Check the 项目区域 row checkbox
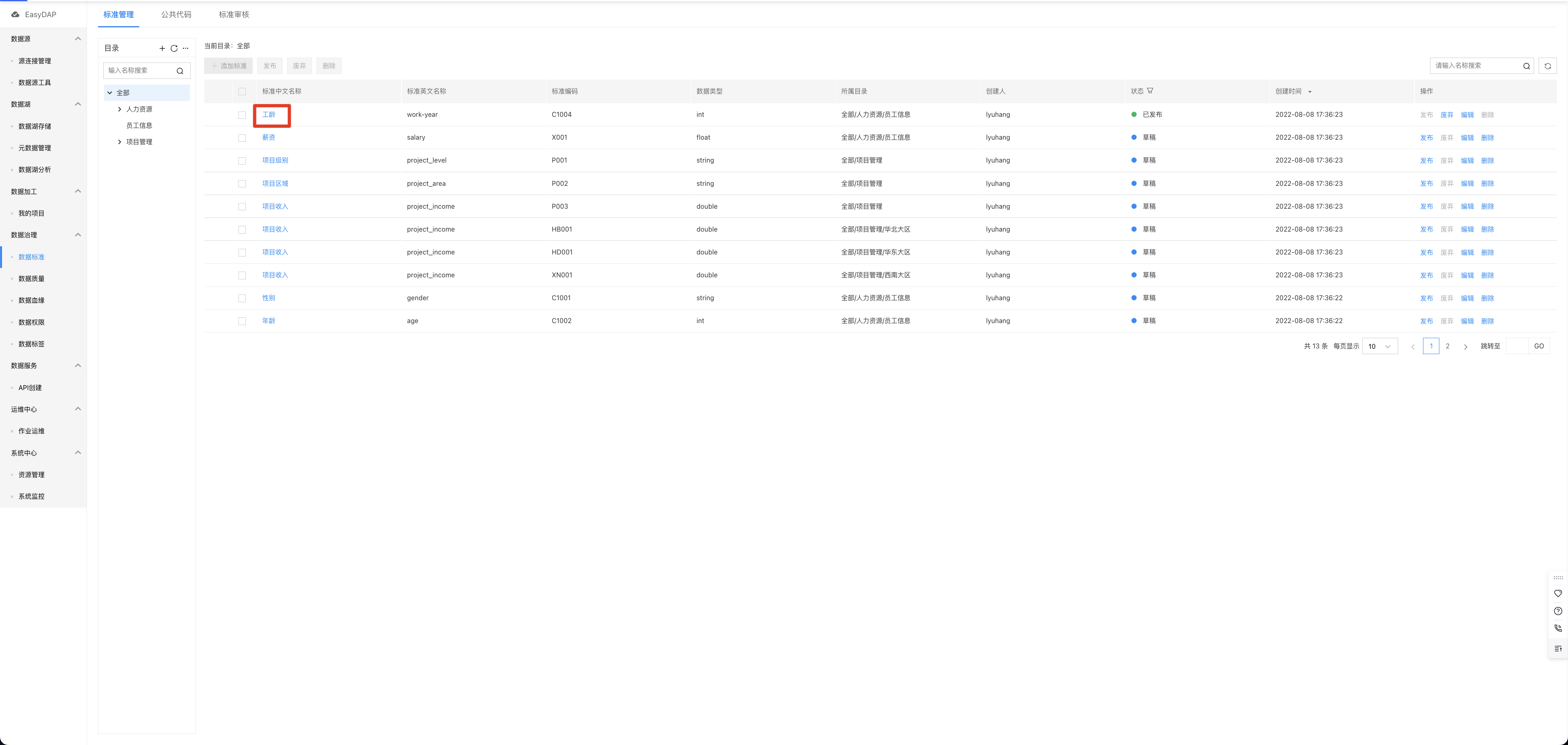This screenshot has height=745, width=1568. [242, 184]
